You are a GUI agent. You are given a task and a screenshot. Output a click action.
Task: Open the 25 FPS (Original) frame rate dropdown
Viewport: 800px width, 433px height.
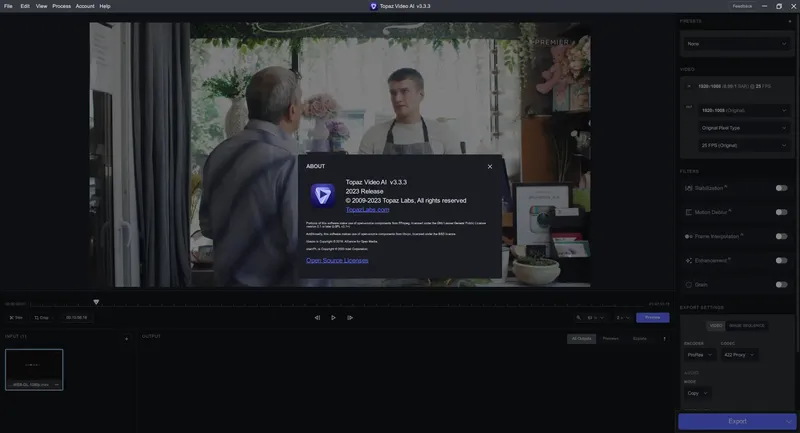[743, 145]
